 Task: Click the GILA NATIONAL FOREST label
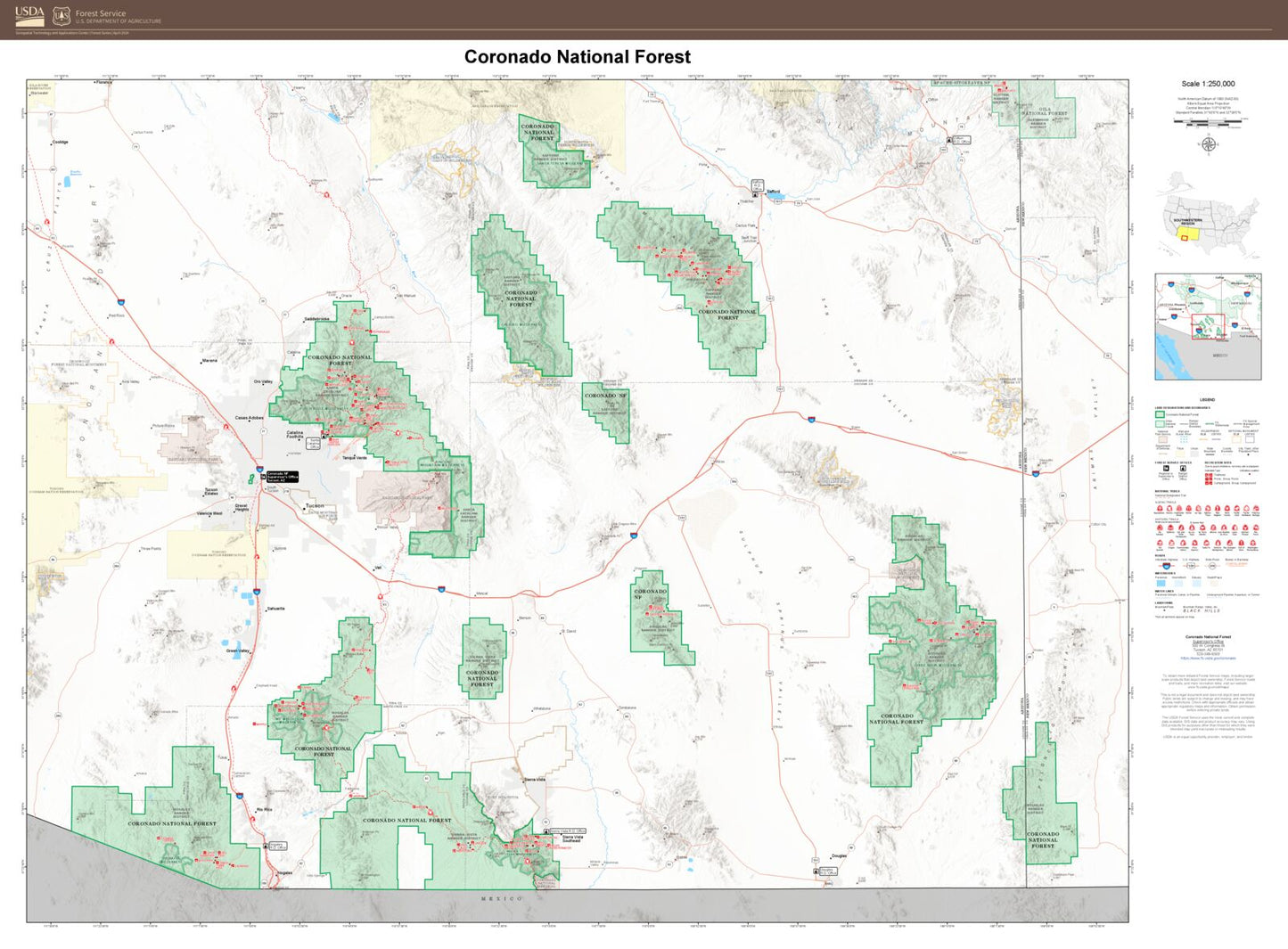[1044, 112]
